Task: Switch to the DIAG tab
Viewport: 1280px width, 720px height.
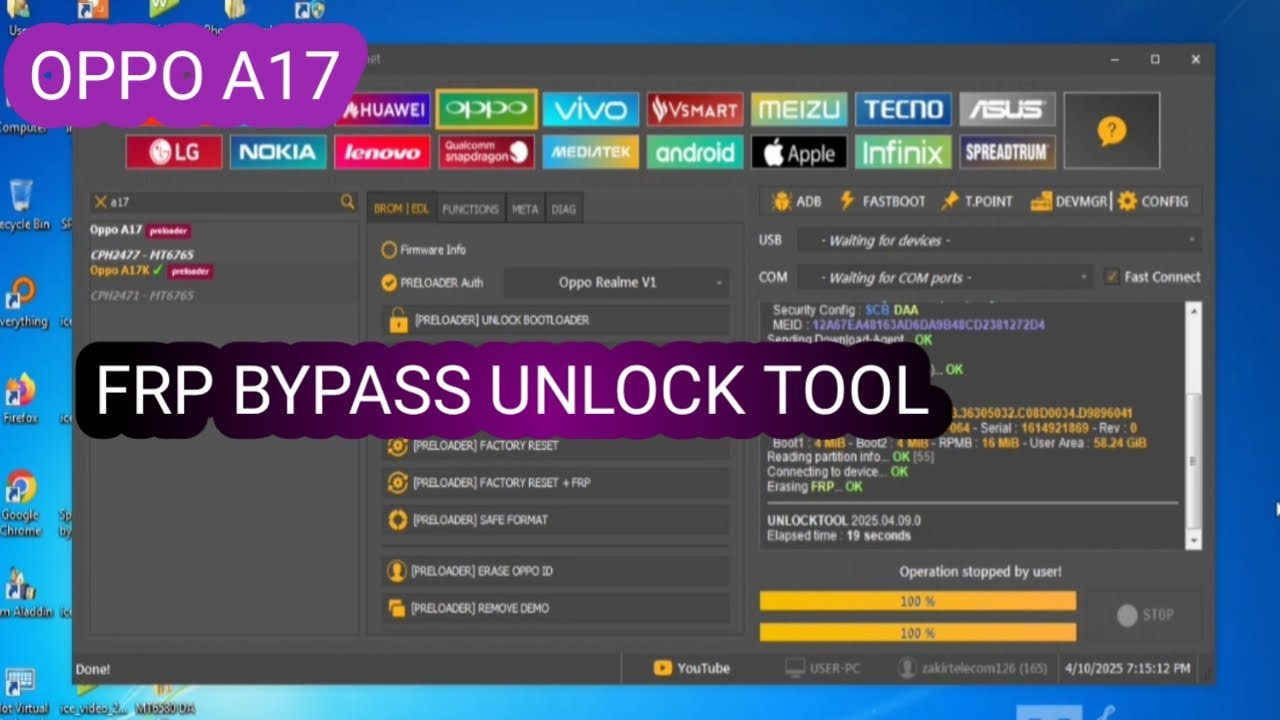Action: coord(563,209)
